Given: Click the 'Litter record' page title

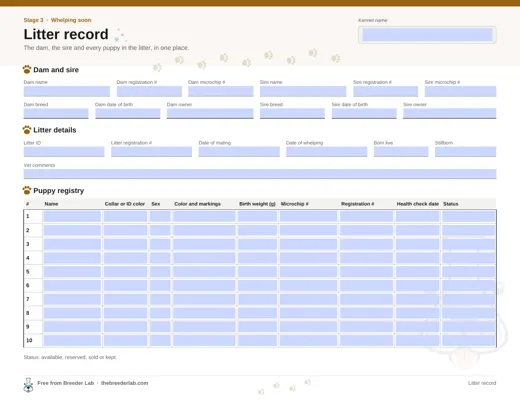Looking at the screenshot, I should pyautogui.click(x=66, y=34).
